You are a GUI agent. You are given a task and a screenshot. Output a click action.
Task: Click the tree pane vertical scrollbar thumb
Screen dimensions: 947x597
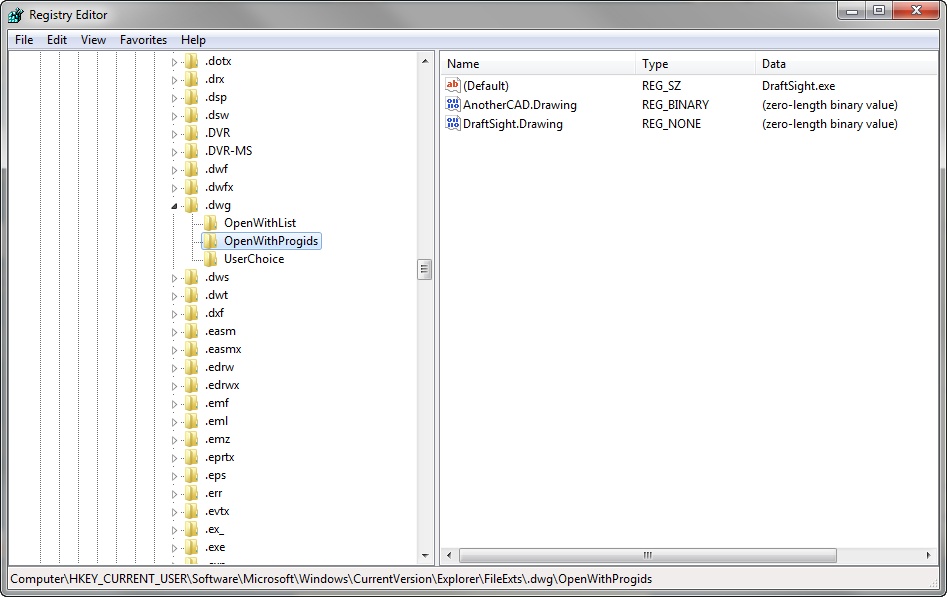(x=425, y=269)
